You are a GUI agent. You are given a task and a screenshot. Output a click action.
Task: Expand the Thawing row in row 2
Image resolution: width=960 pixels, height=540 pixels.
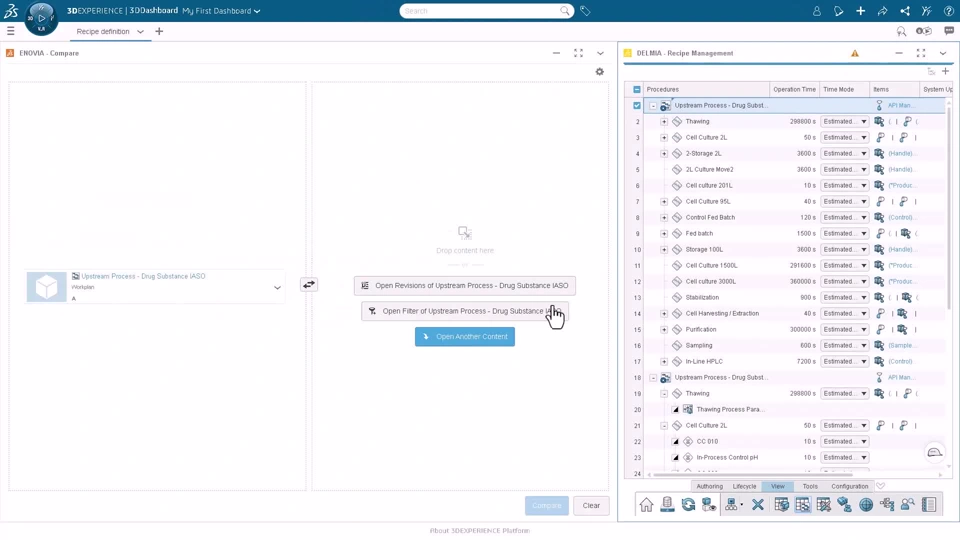pyautogui.click(x=664, y=121)
